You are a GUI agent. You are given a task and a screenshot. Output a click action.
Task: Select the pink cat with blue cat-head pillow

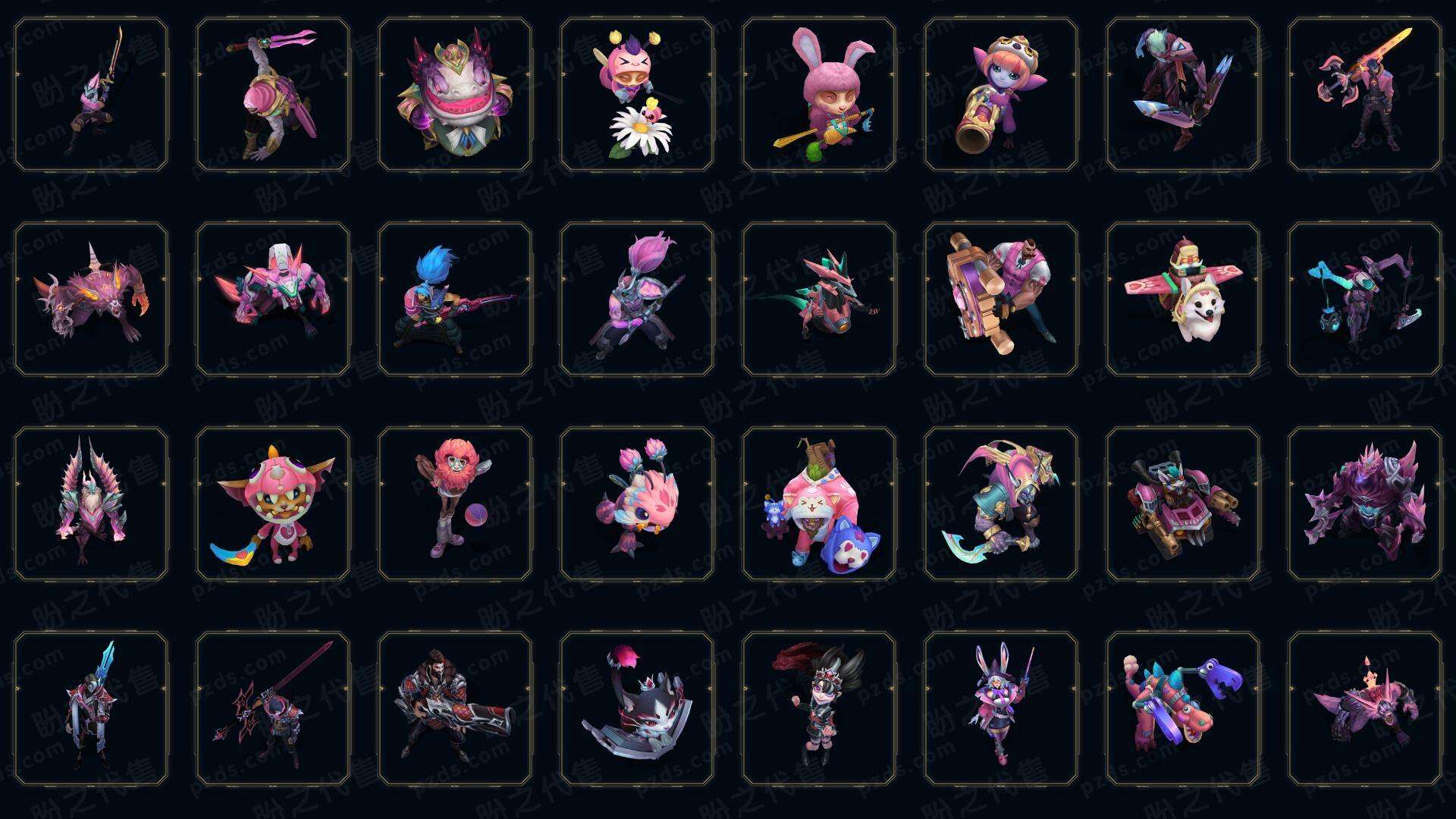tap(819, 504)
